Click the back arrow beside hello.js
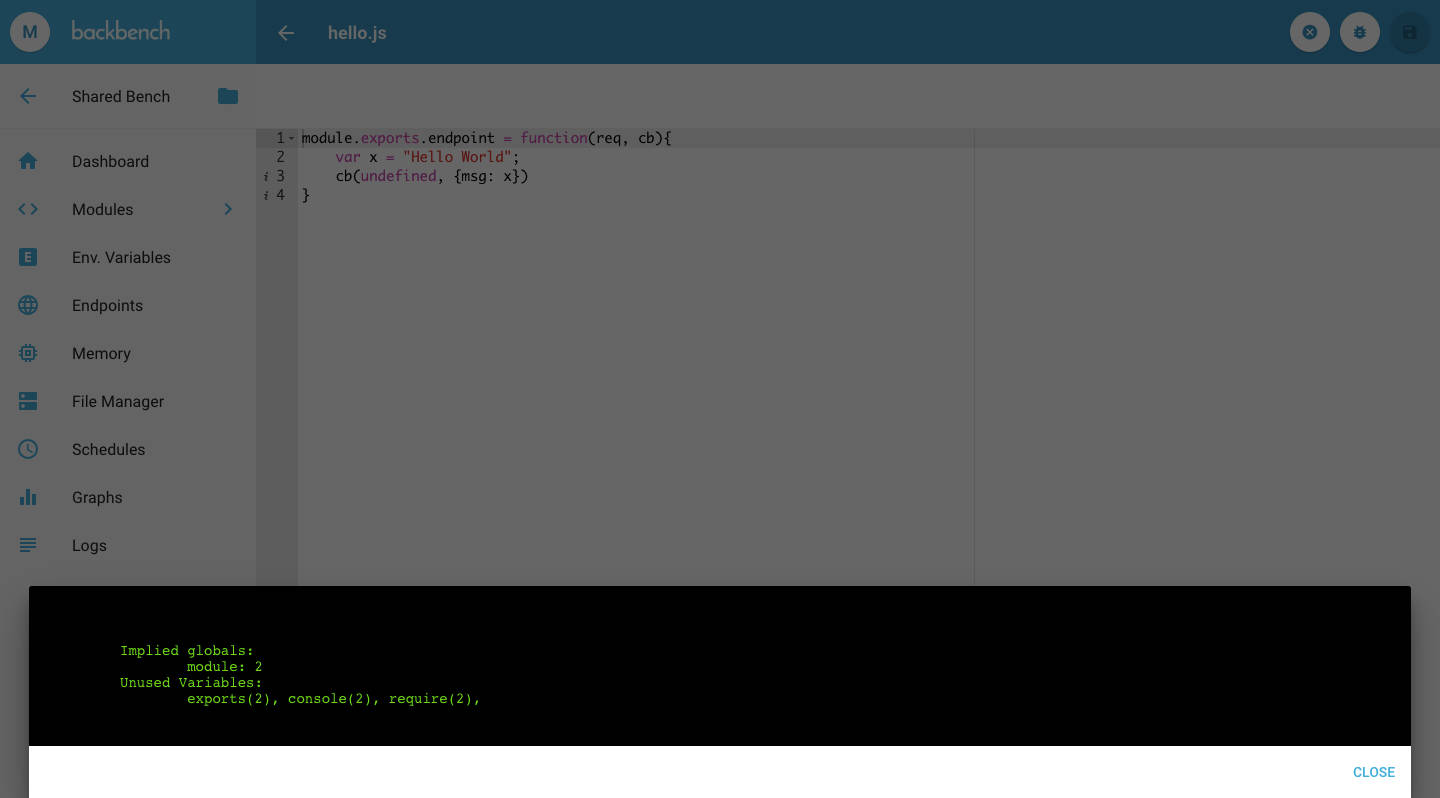Image resolution: width=1440 pixels, height=798 pixels. 286,33
